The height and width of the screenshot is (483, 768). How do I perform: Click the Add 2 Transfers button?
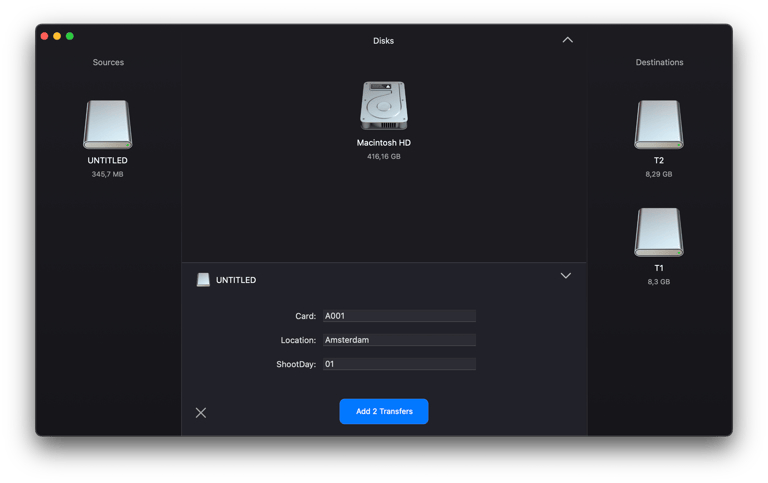coord(384,411)
